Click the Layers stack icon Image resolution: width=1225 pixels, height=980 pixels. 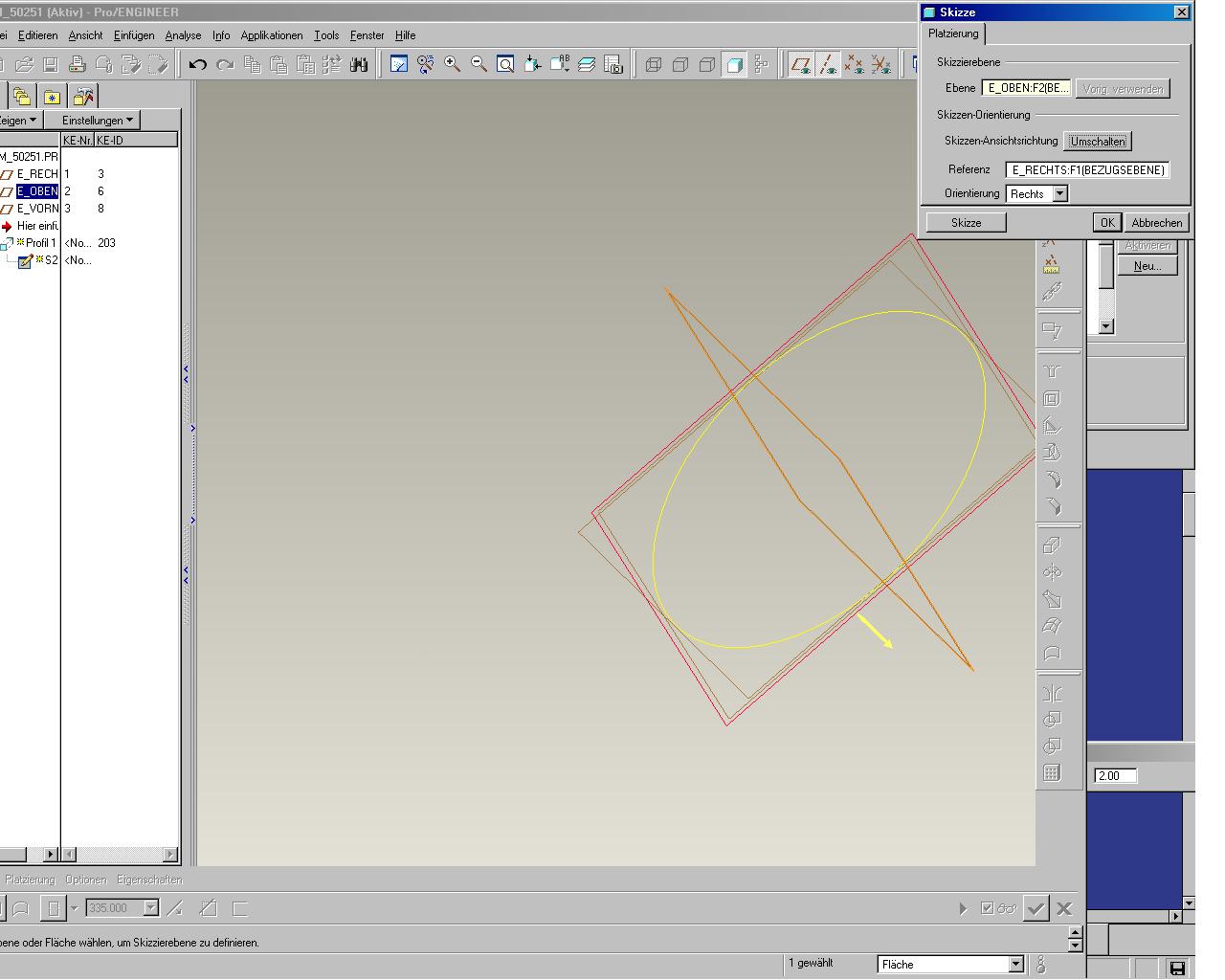(587, 65)
